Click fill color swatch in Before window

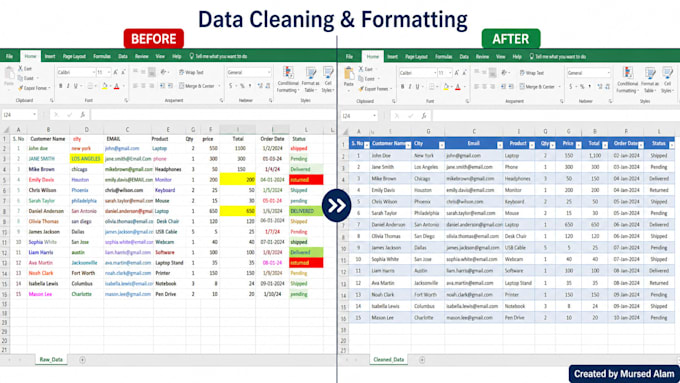coord(105,86)
